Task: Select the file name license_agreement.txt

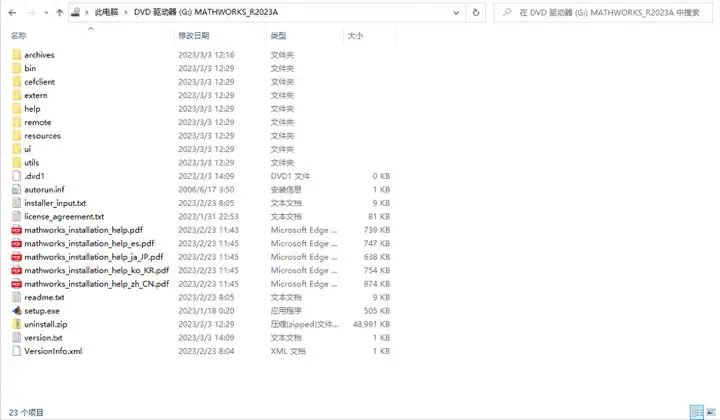Action: tap(64, 217)
